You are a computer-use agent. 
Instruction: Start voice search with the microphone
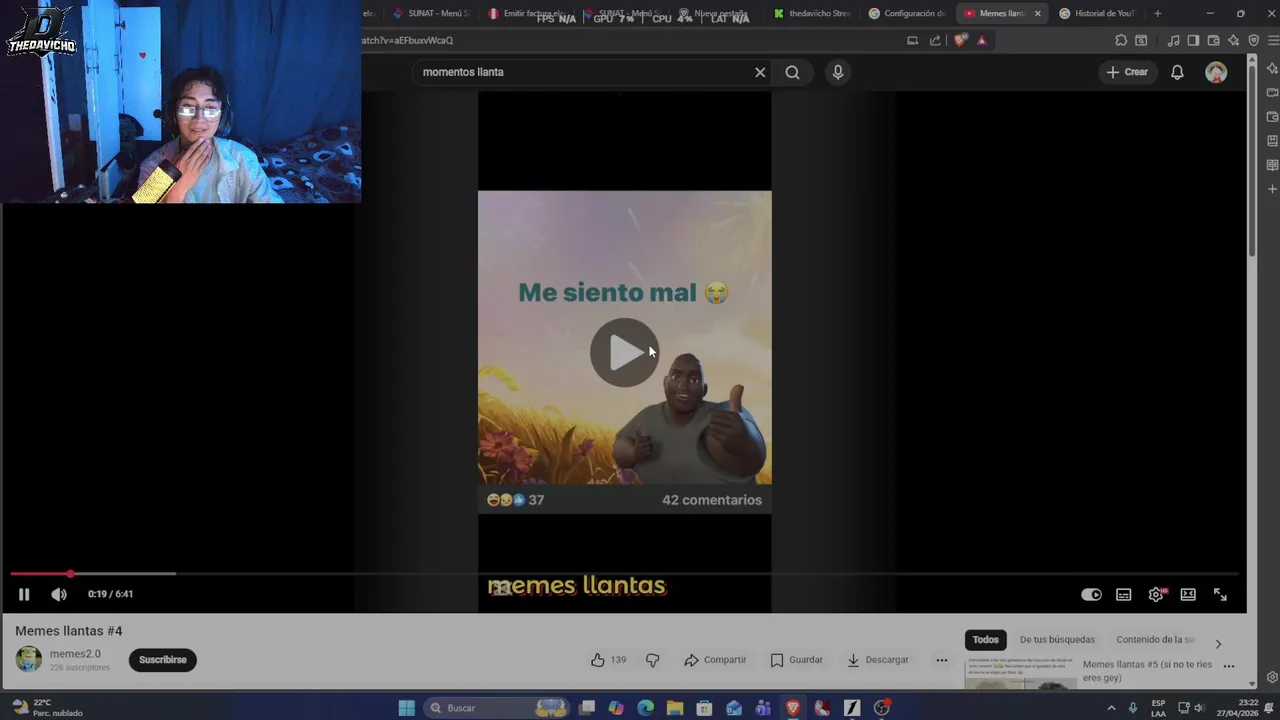(838, 72)
